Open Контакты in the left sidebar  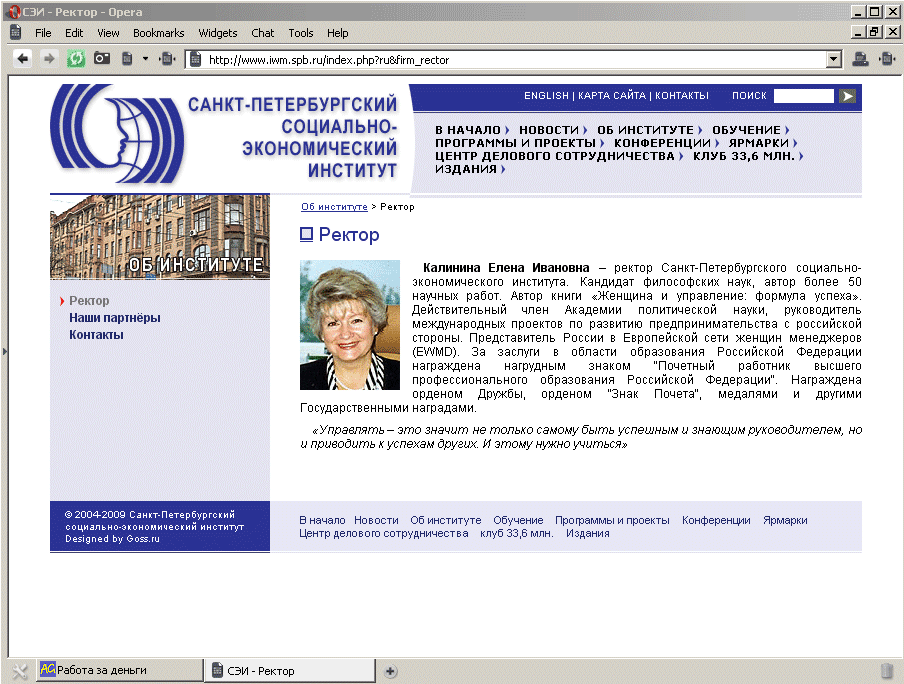click(96, 335)
